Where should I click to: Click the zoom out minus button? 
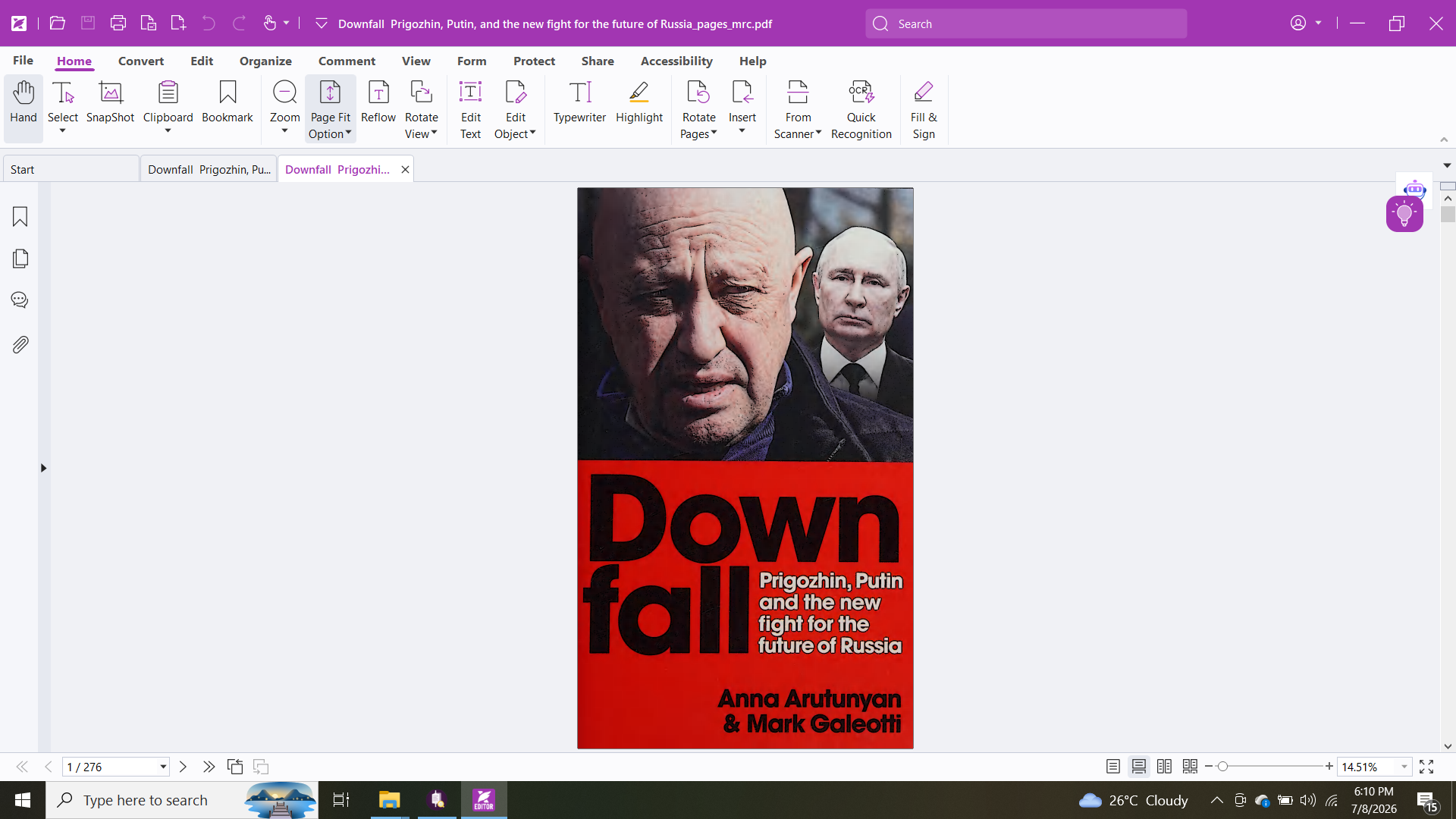(1209, 767)
